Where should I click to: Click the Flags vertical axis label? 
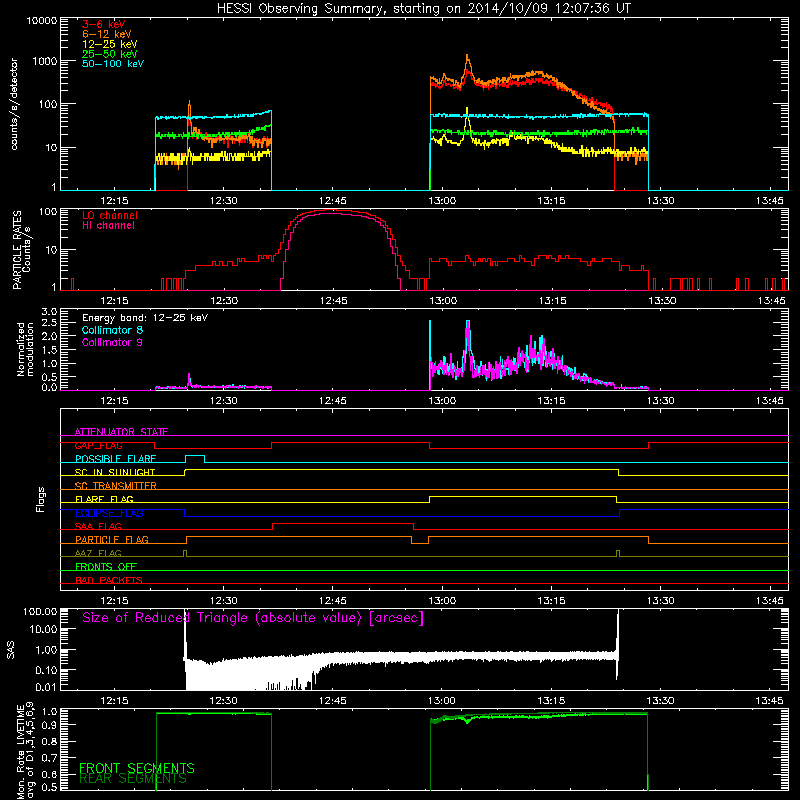click(x=41, y=499)
